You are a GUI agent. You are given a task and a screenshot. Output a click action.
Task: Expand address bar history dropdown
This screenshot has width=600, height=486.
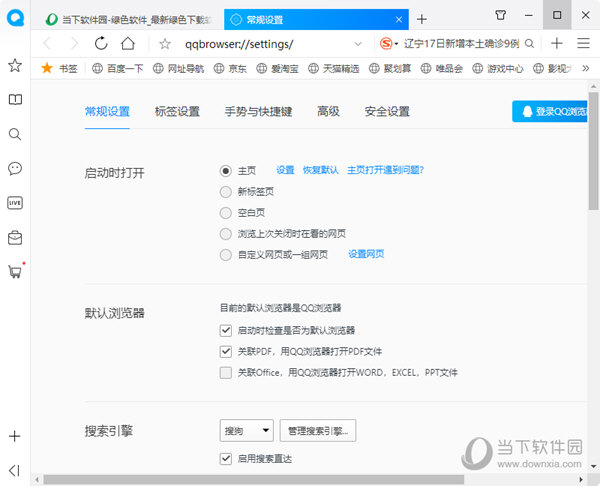pos(358,44)
